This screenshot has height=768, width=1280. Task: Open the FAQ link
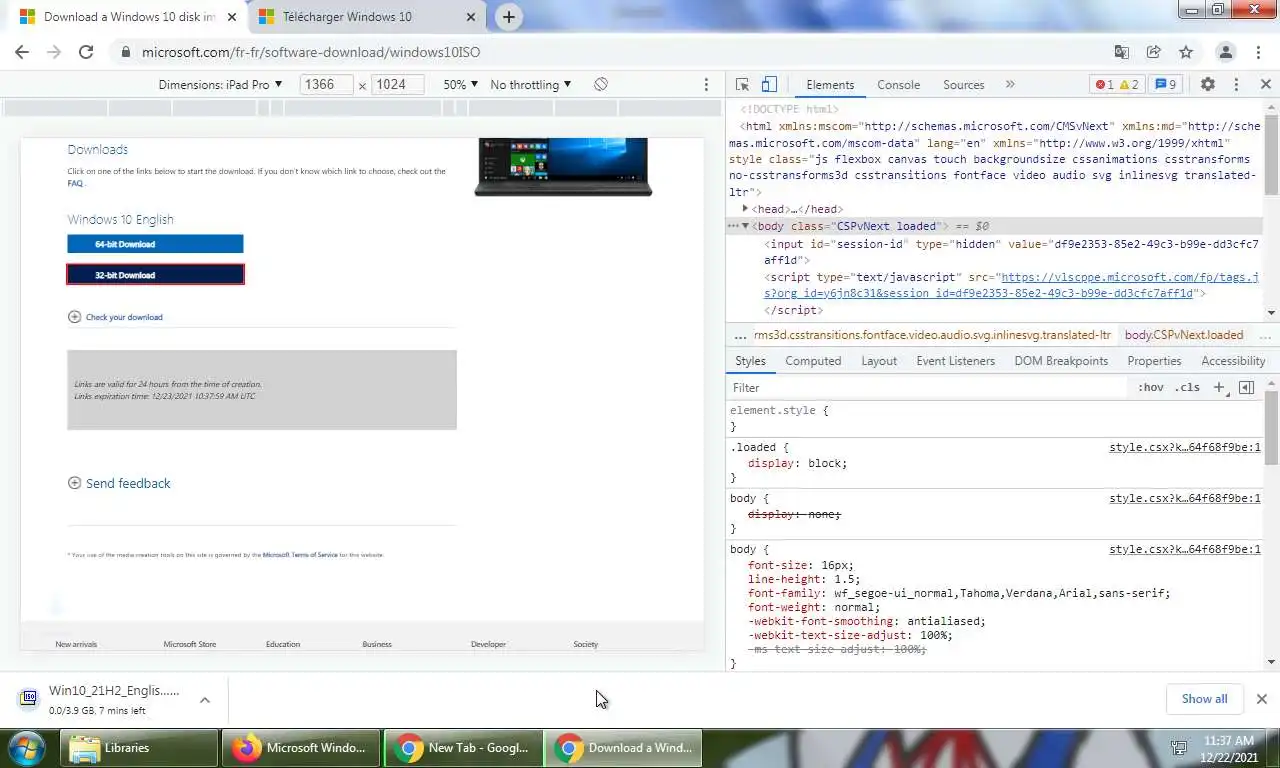tap(75, 184)
